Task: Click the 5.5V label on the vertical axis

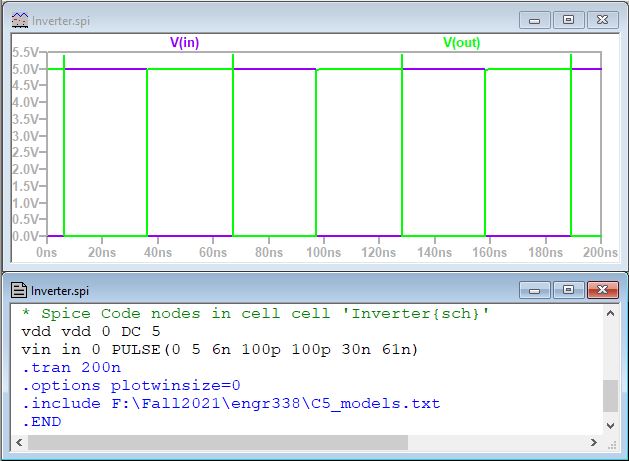Action: pos(24,52)
